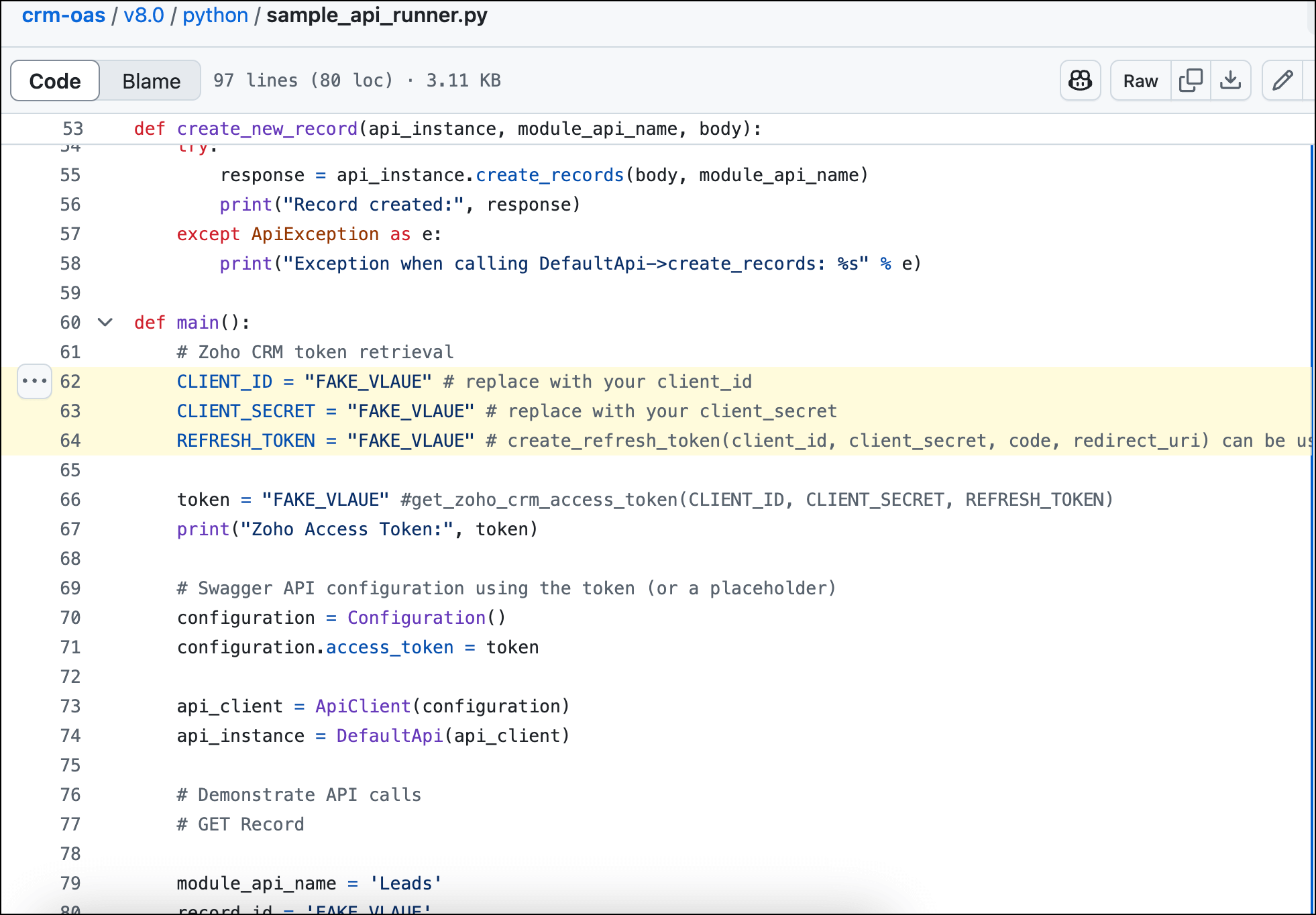This screenshot has width=1316, height=915.
Task: Click line number 60
Action: [x=70, y=322]
